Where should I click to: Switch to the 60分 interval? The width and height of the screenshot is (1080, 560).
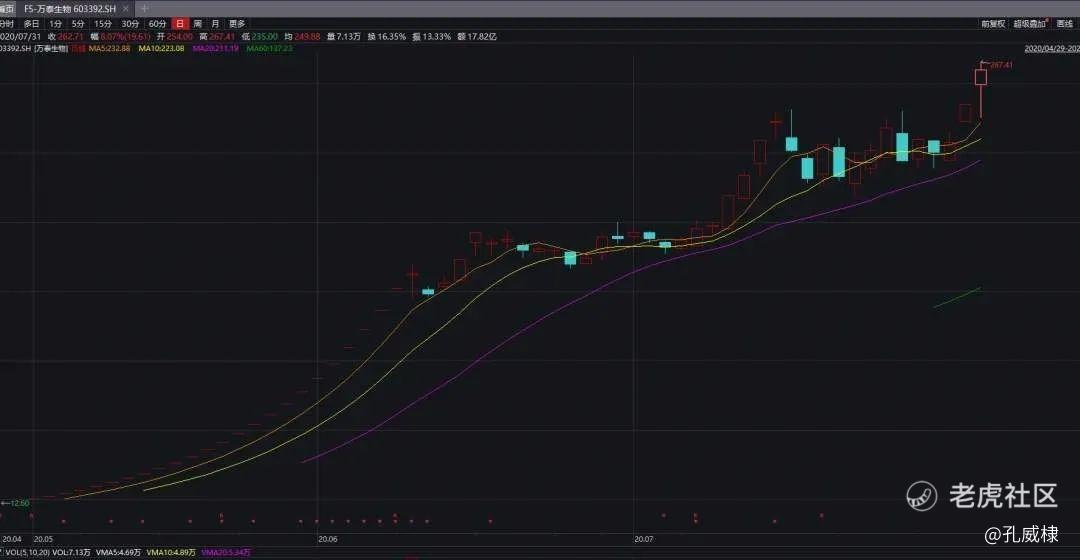point(158,24)
